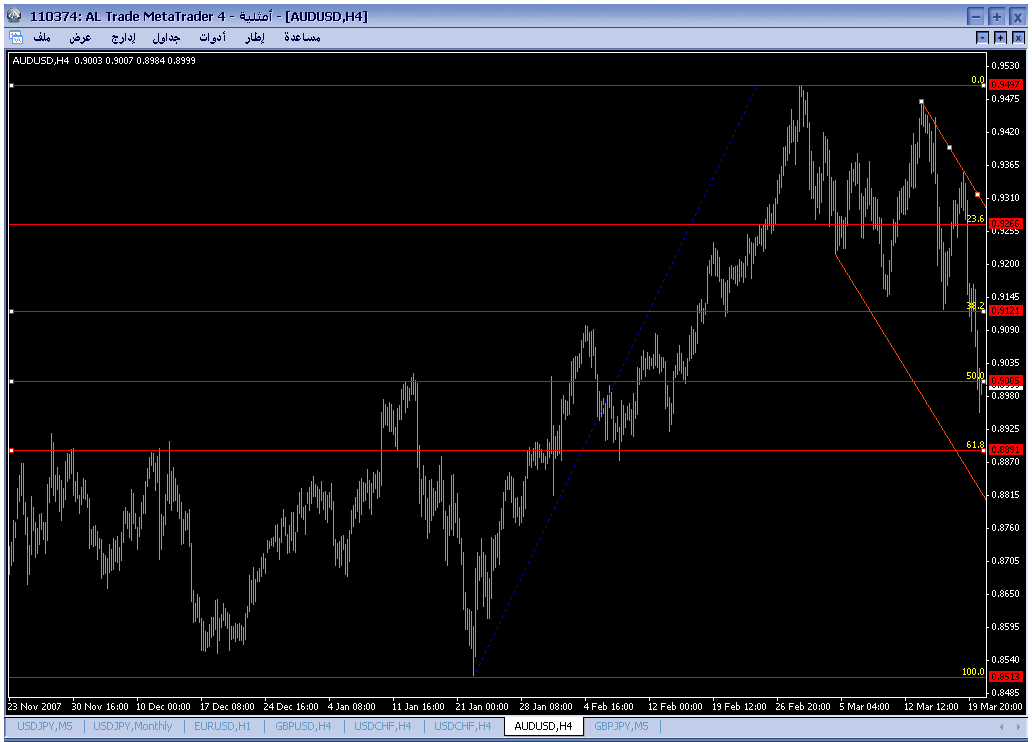Select the 0.8513 Fibonacci 100.0 price label
This screenshot has width=1032, height=742.
coord(1006,676)
